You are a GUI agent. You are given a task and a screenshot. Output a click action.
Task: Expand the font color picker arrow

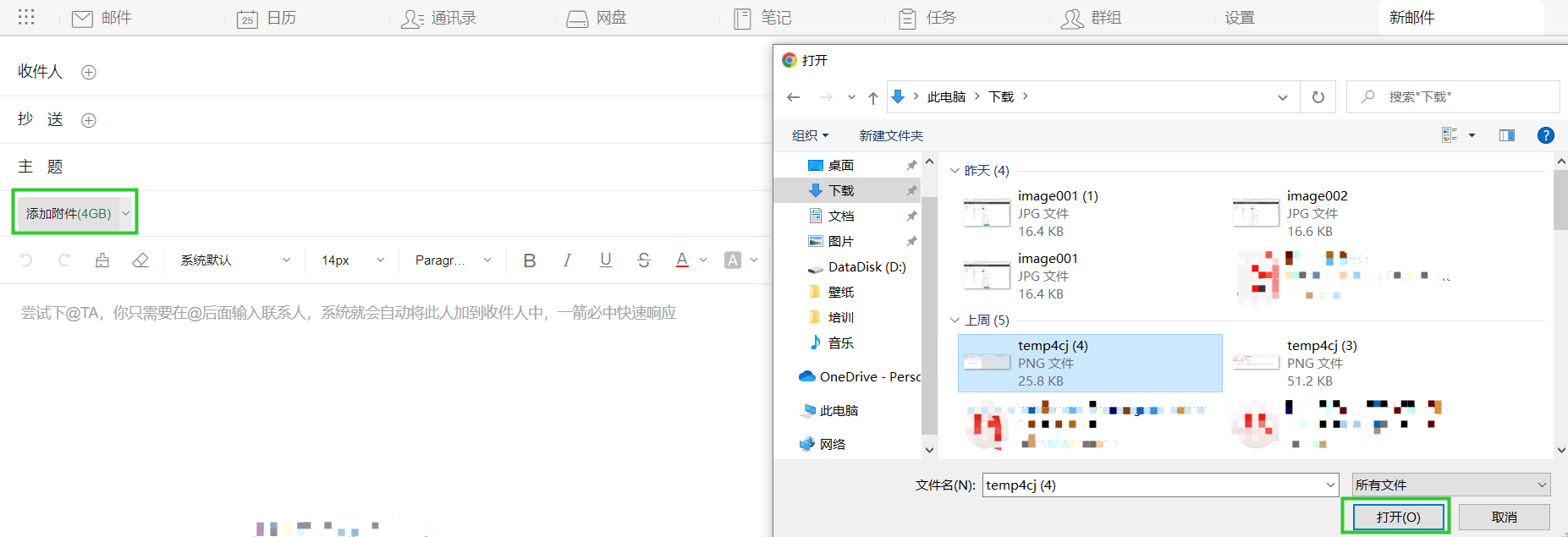tap(703, 260)
